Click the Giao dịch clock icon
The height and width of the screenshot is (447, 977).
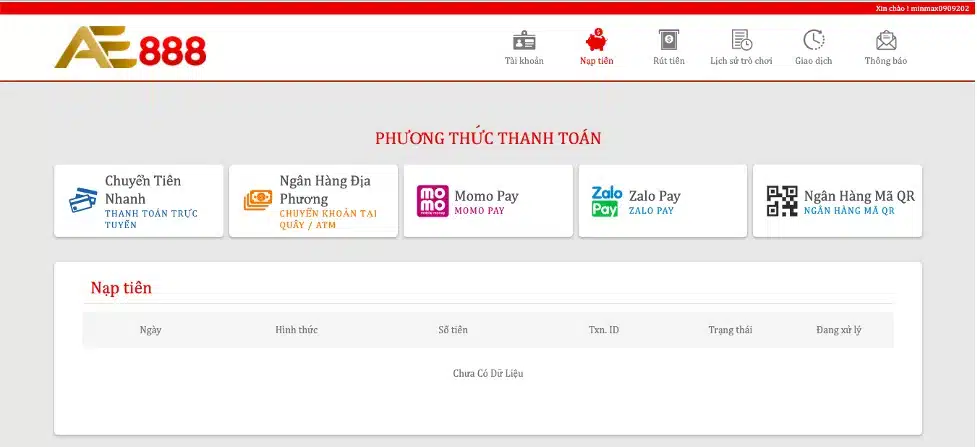point(814,40)
